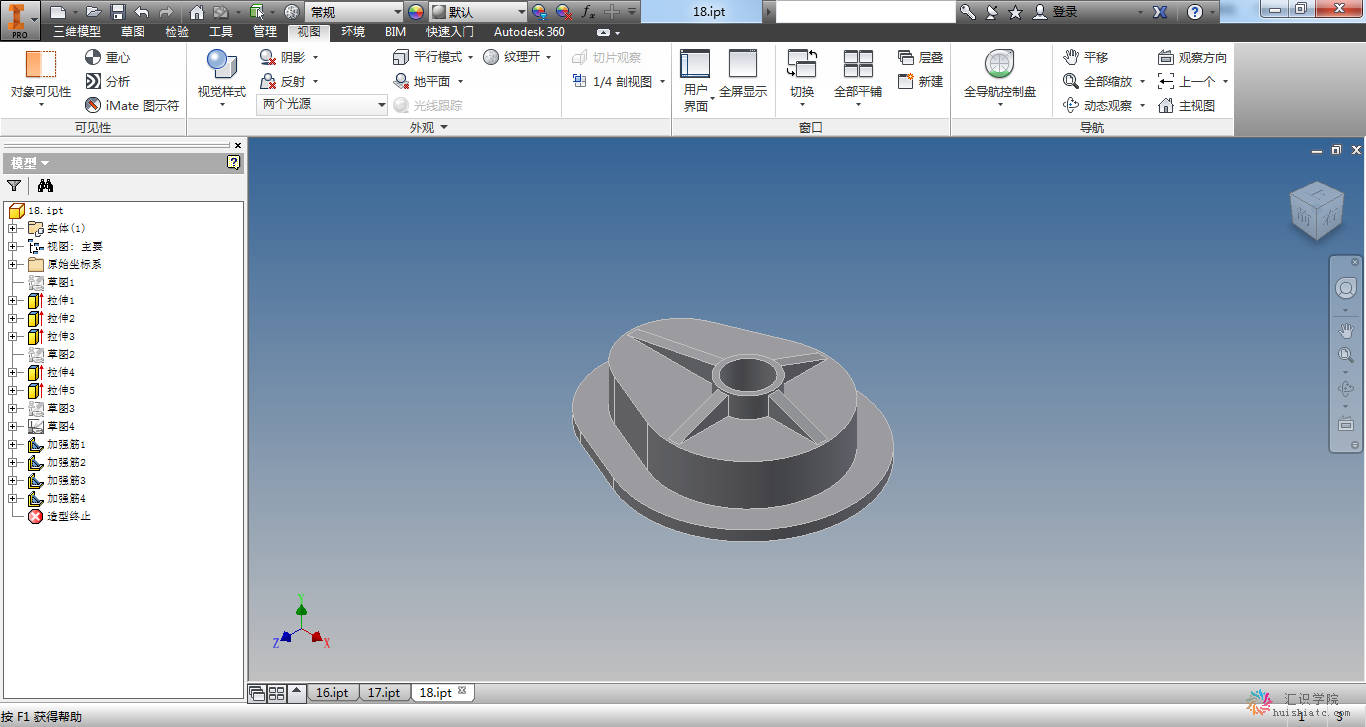Viewport: 1366px width, 727px height.
Task: Click the color wheel appearance swatch icon
Action: 416,12
